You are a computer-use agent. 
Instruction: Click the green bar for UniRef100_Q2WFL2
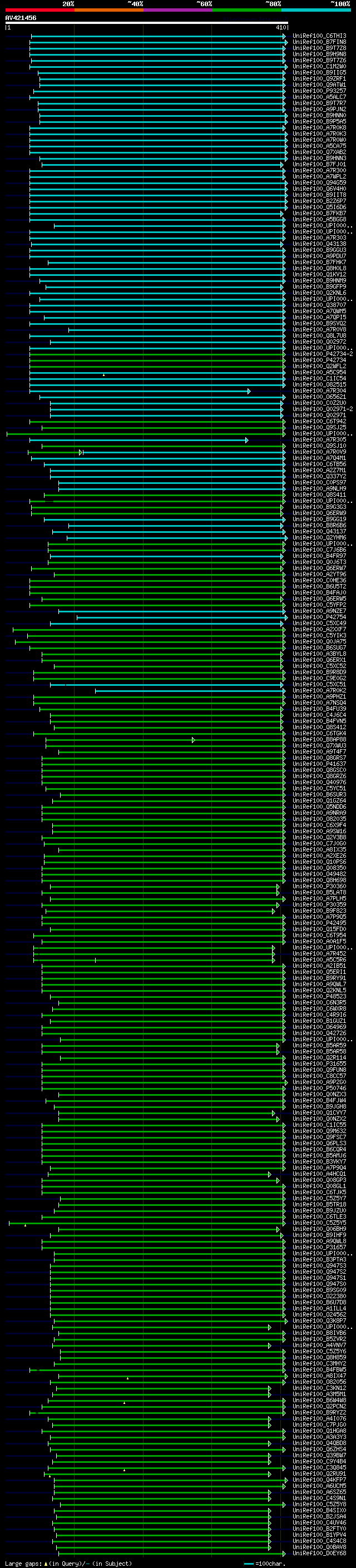tap(157, 367)
